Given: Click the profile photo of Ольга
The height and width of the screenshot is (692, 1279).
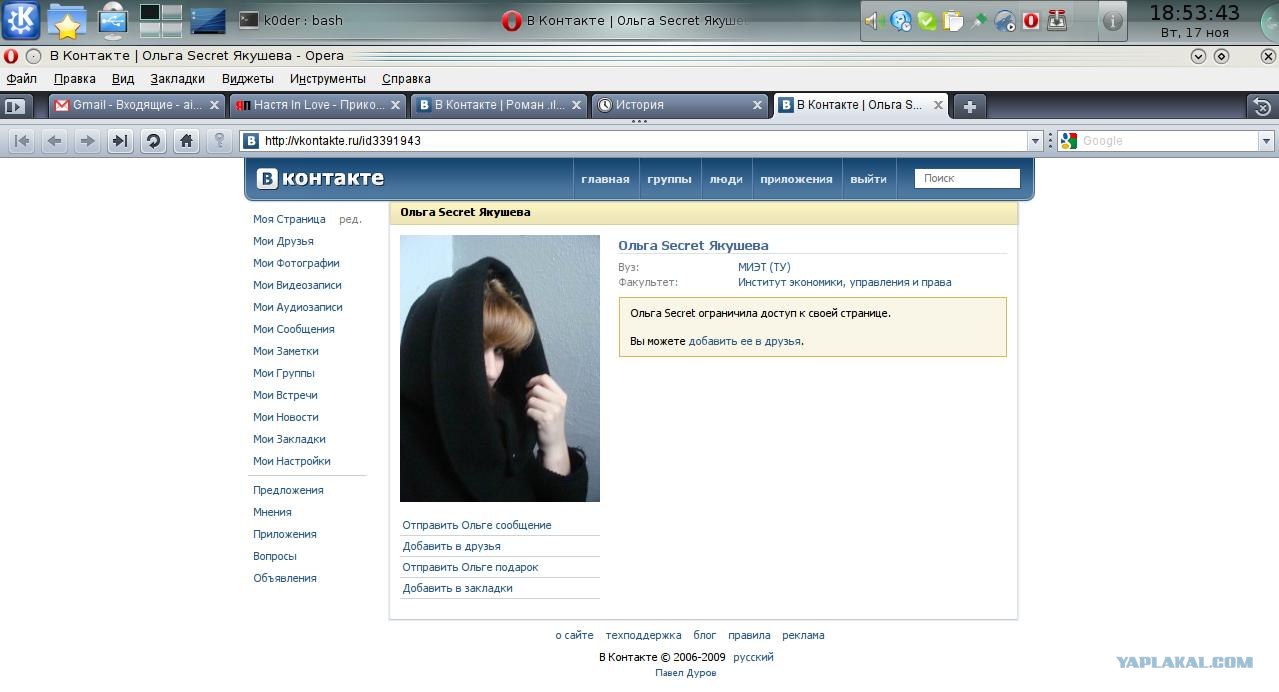Looking at the screenshot, I should tap(500, 368).
